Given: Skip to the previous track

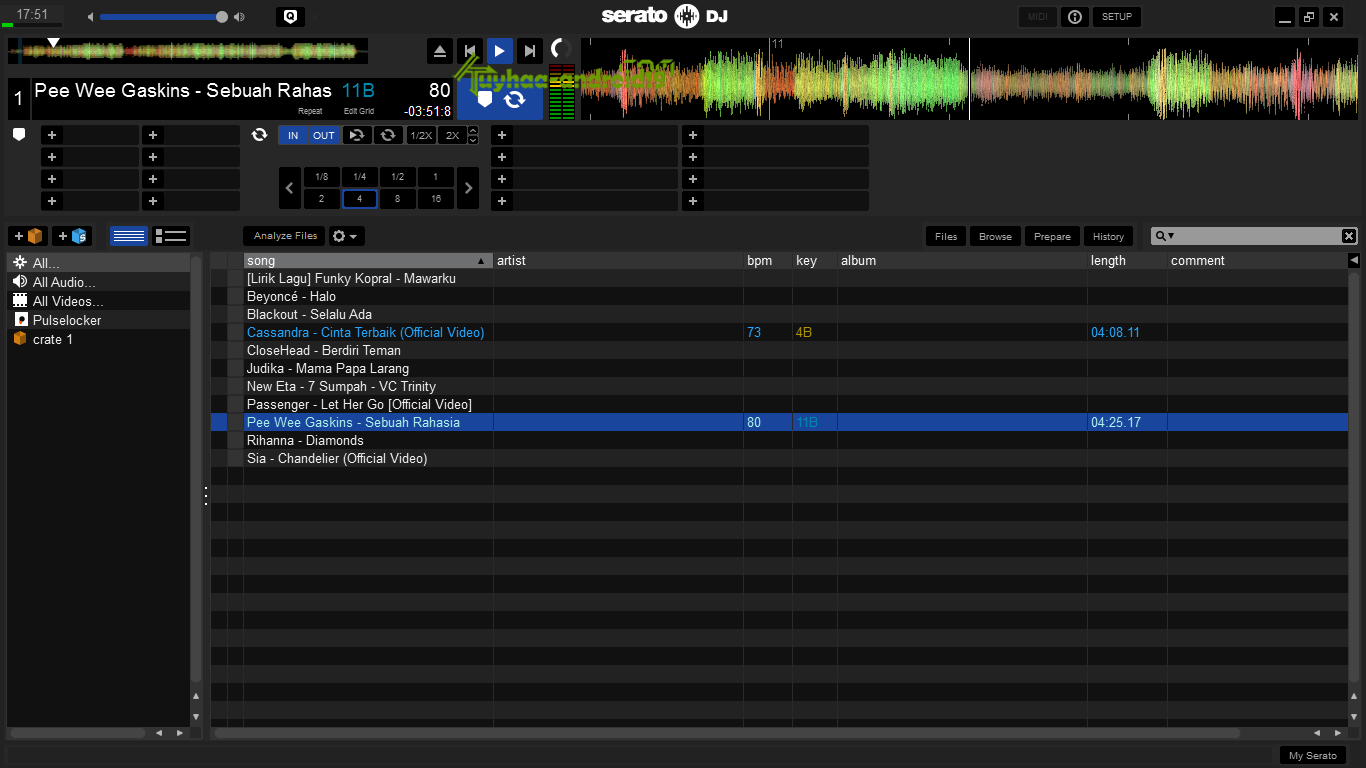Looking at the screenshot, I should (x=470, y=51).
